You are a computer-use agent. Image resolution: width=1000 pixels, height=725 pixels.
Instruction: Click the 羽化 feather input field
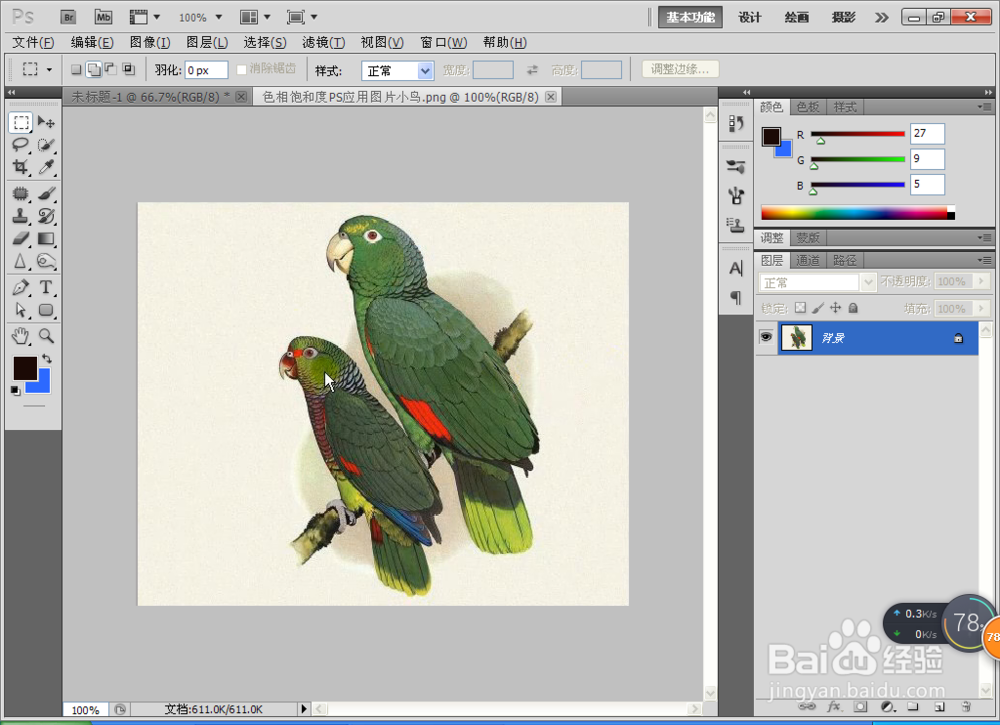point(206,70)
